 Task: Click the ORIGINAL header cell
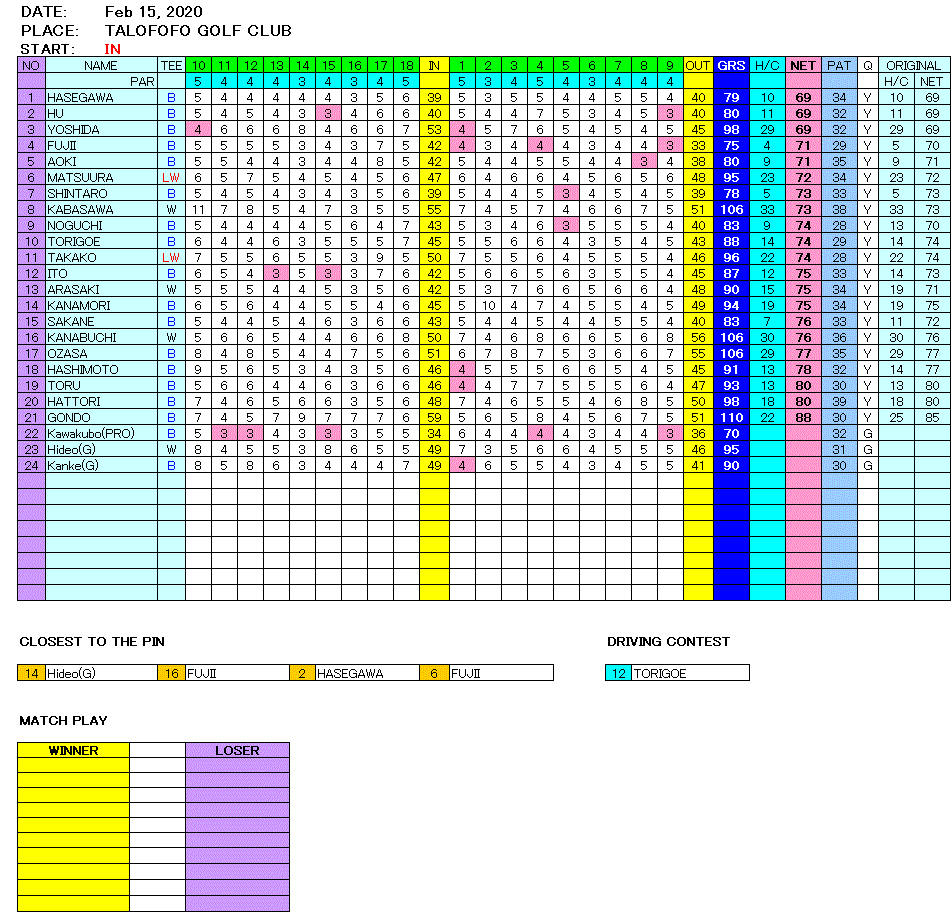point(913,66)
